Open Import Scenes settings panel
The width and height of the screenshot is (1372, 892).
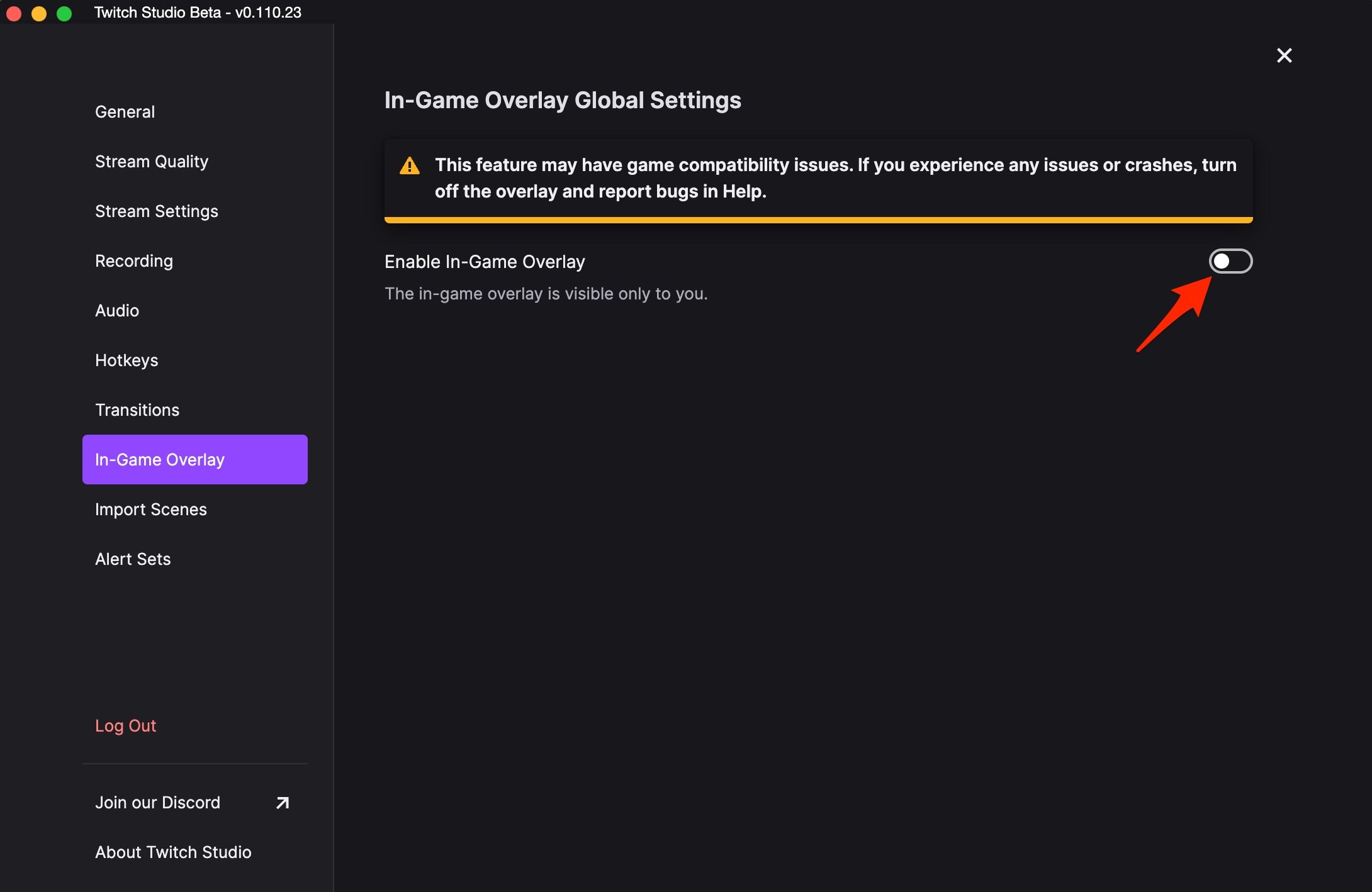pos(150,509)
